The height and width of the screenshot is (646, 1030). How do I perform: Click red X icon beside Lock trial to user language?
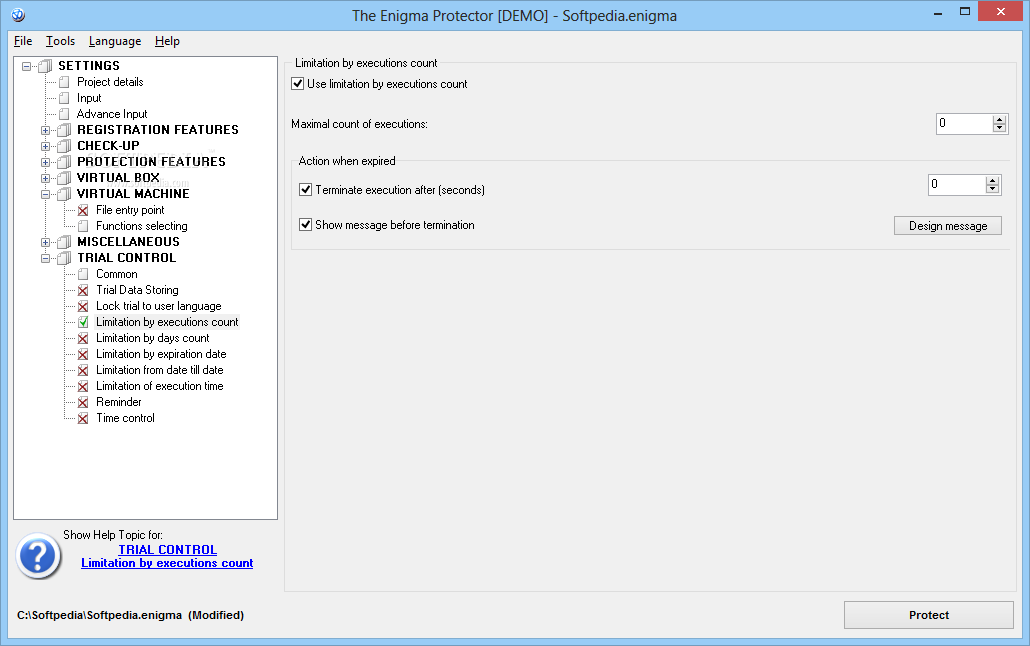tap(83, 306)
